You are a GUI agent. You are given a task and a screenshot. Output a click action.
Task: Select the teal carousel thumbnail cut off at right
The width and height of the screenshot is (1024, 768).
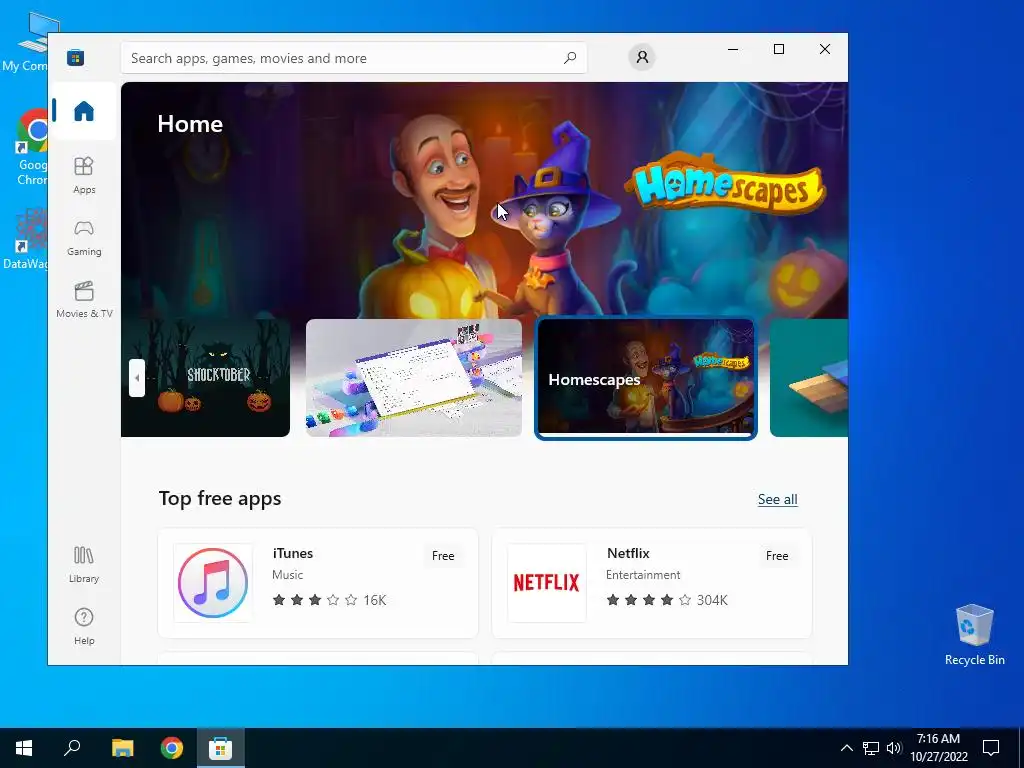[808, 377]
